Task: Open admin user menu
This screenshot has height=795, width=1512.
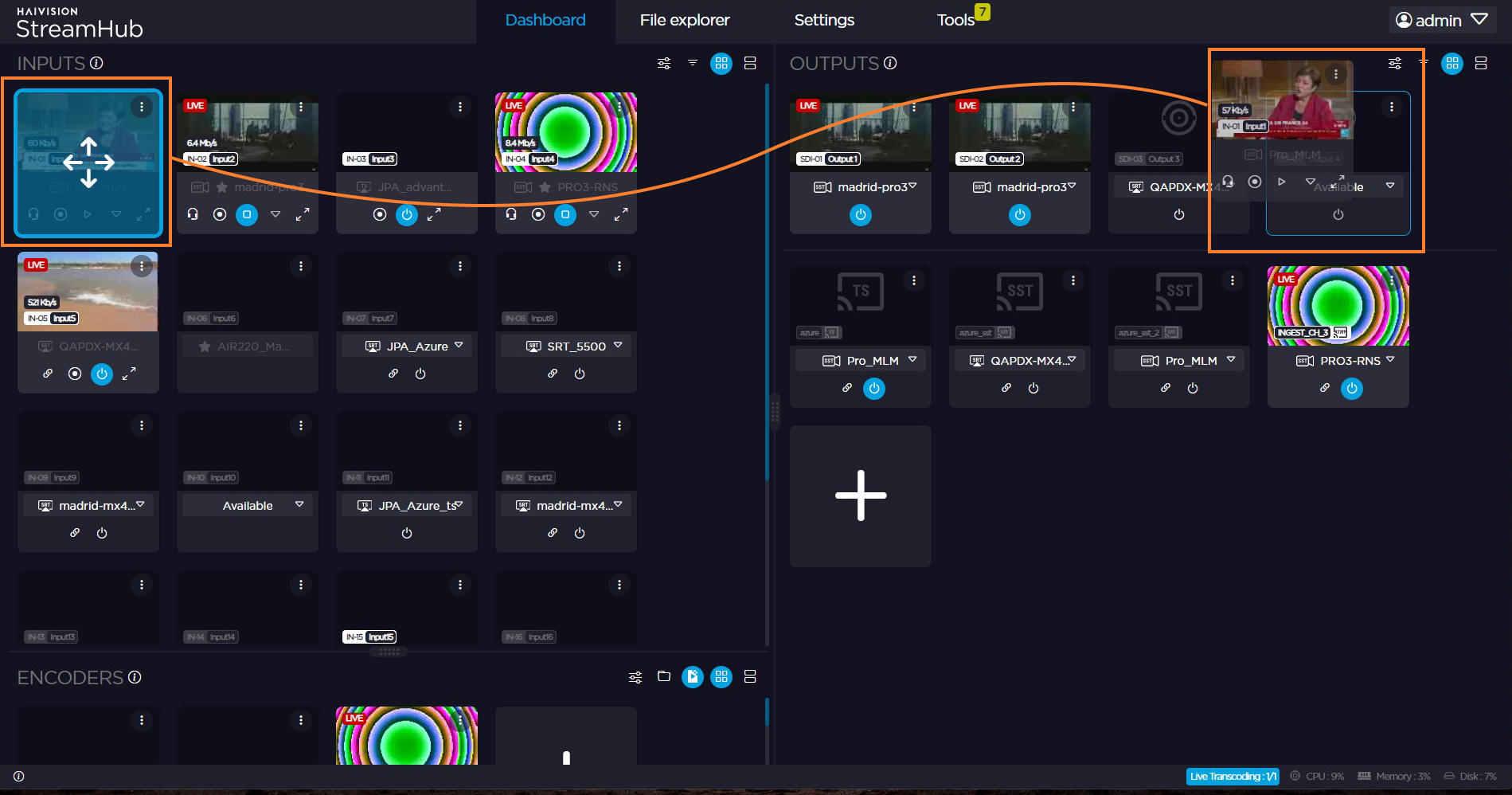Action: click(1442, 20)
